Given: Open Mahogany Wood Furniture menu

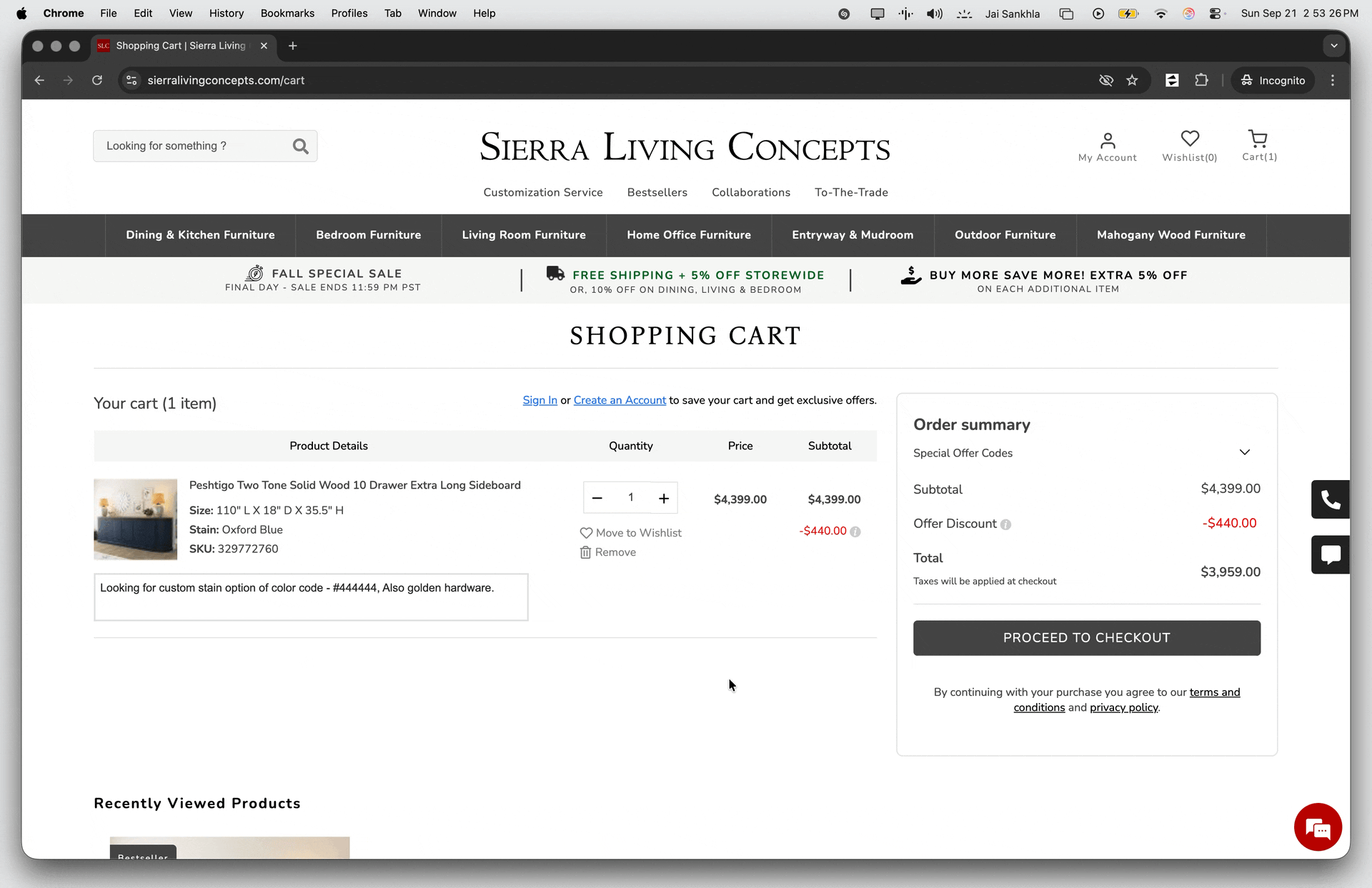Looking at the screenshot, I should 1171,235.
